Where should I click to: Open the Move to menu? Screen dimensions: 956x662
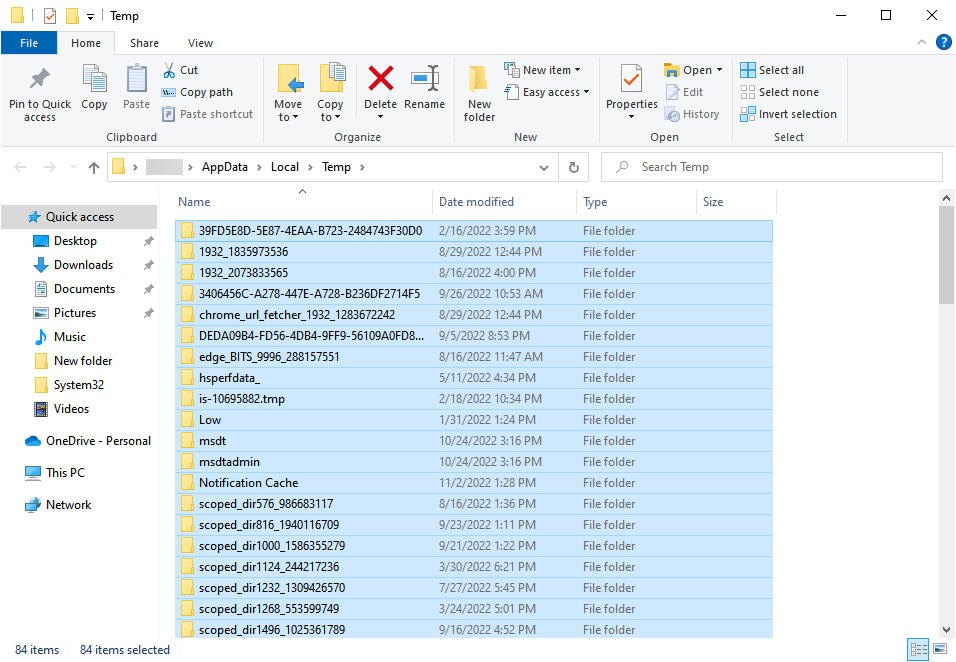click(288, 93)
